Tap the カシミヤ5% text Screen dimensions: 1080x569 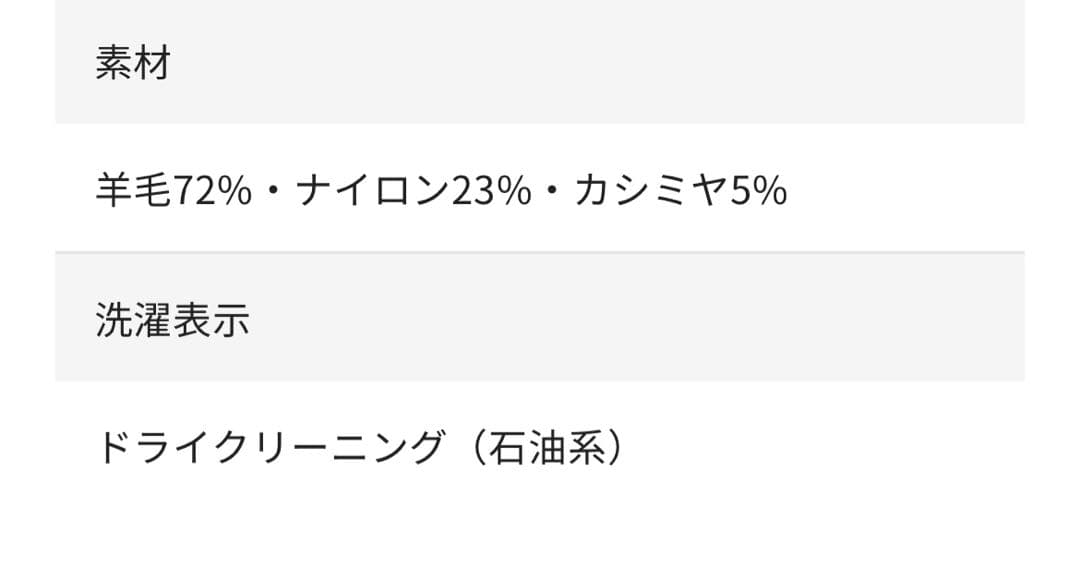point(680,190)
